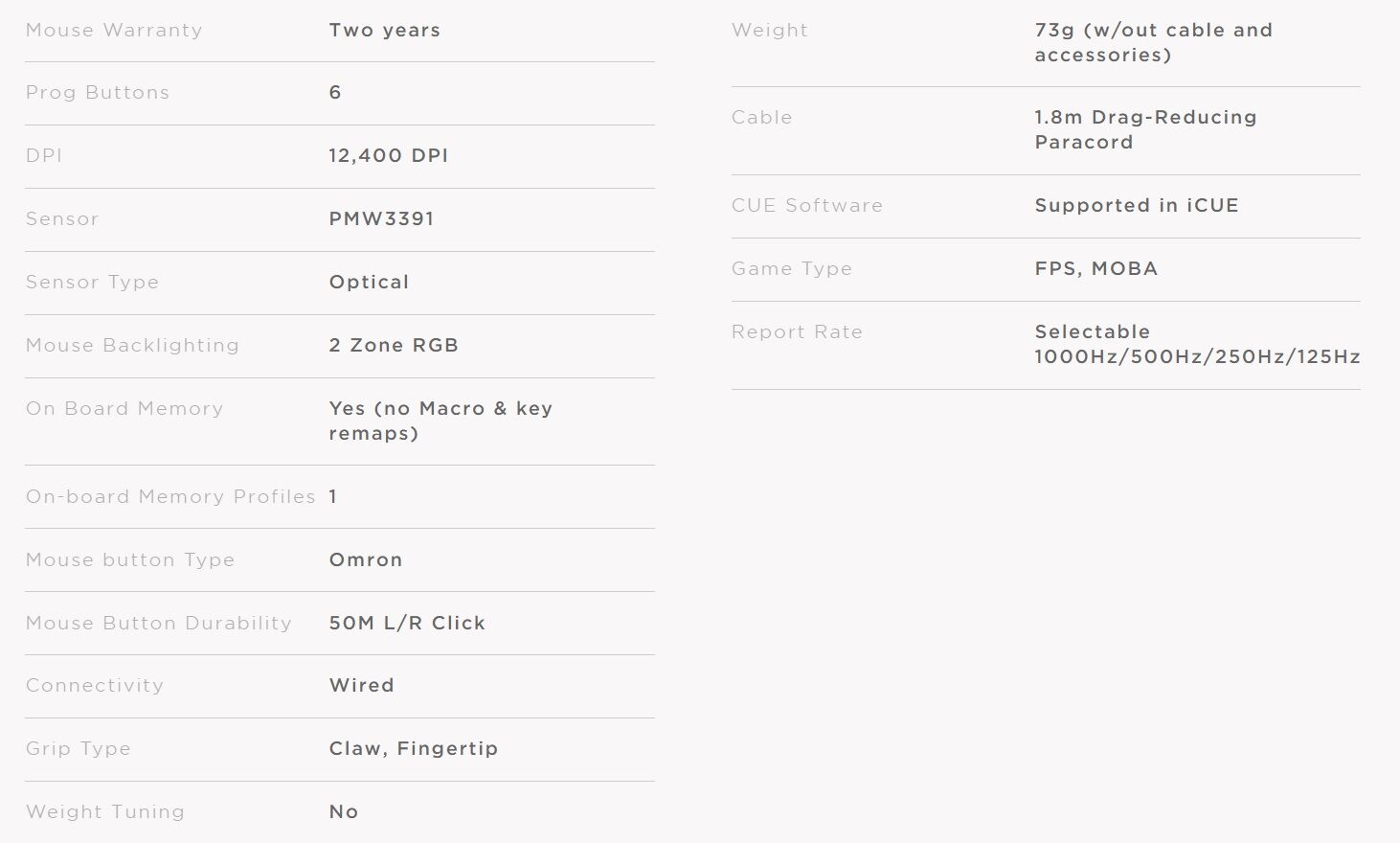Click the On-board Memory Profiles label
Image resolution: width=1400 pixels, height=843 pixels.
click(170, 497)
